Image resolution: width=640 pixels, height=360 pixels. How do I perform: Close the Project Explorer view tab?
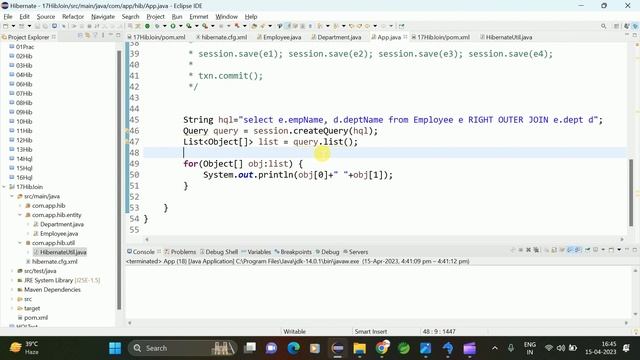pos(53,37)
